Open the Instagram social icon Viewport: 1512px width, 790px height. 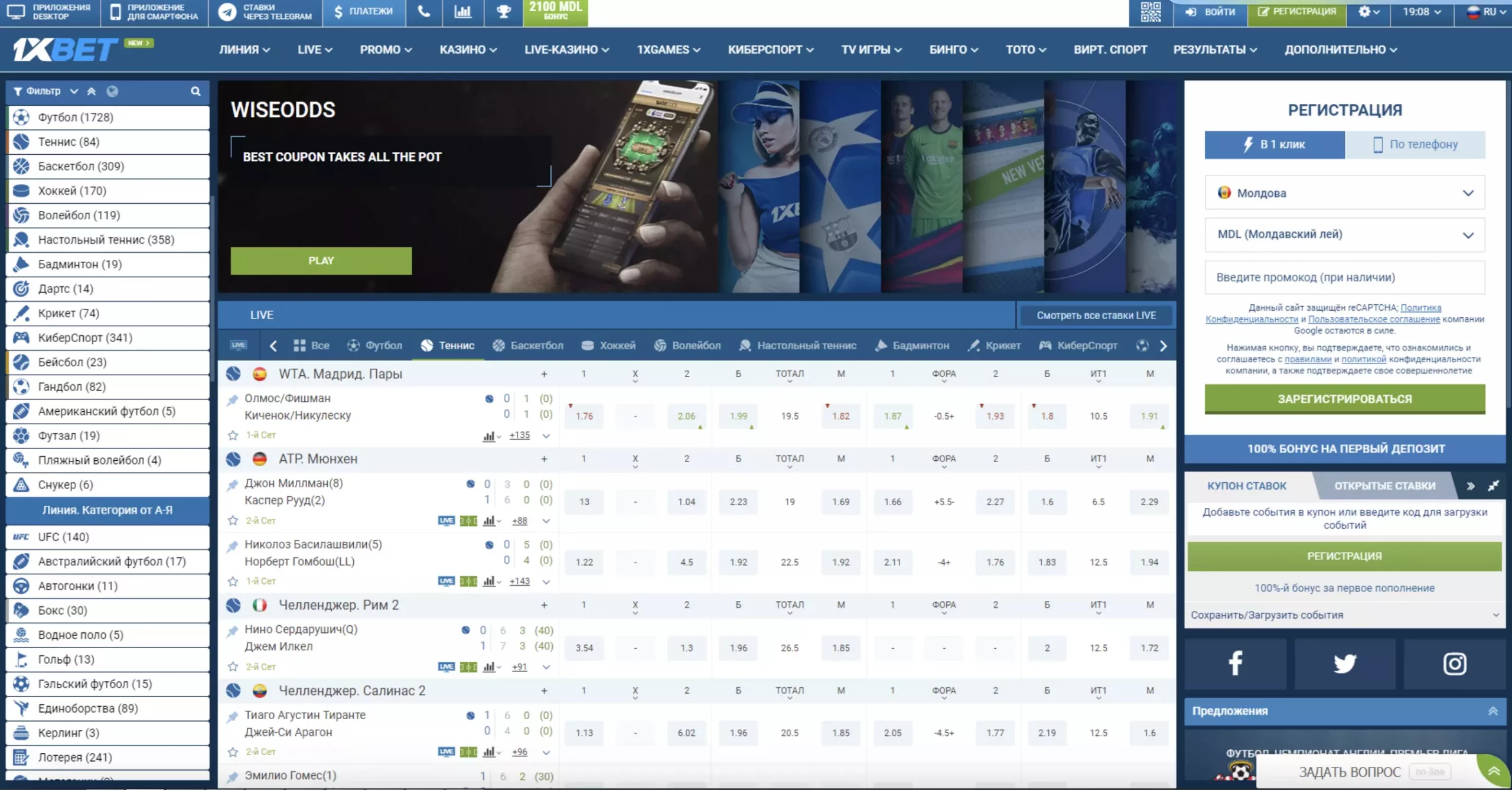click(1454, 664)
